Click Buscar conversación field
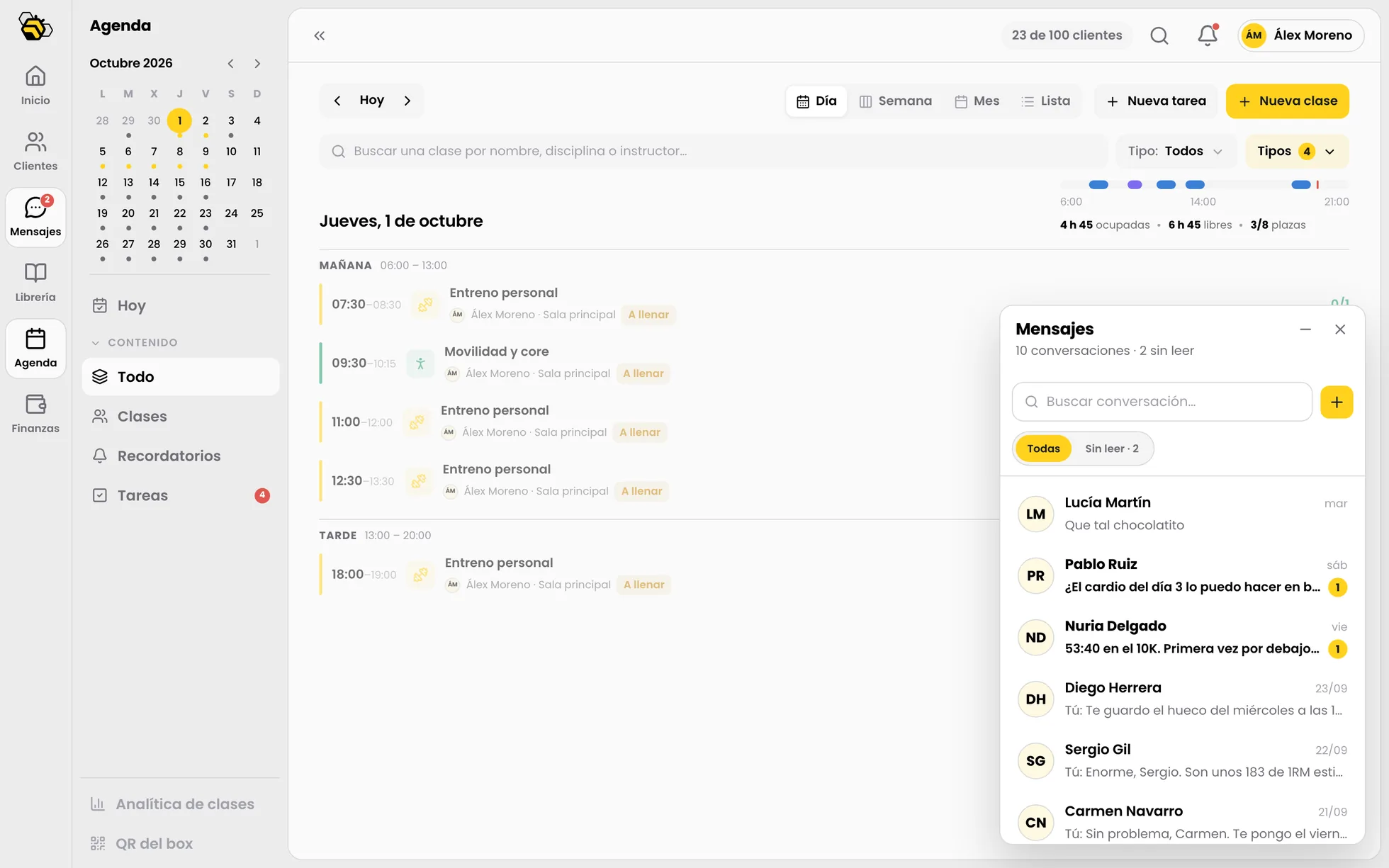 [1162, 402]
